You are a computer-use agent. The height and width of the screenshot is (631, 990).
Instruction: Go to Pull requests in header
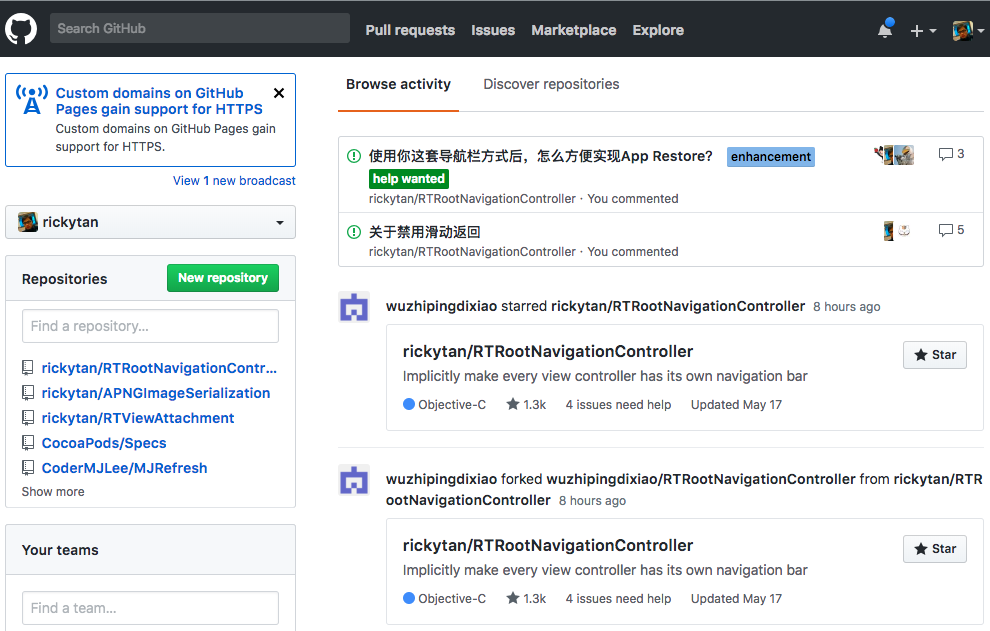click(410, 30)
